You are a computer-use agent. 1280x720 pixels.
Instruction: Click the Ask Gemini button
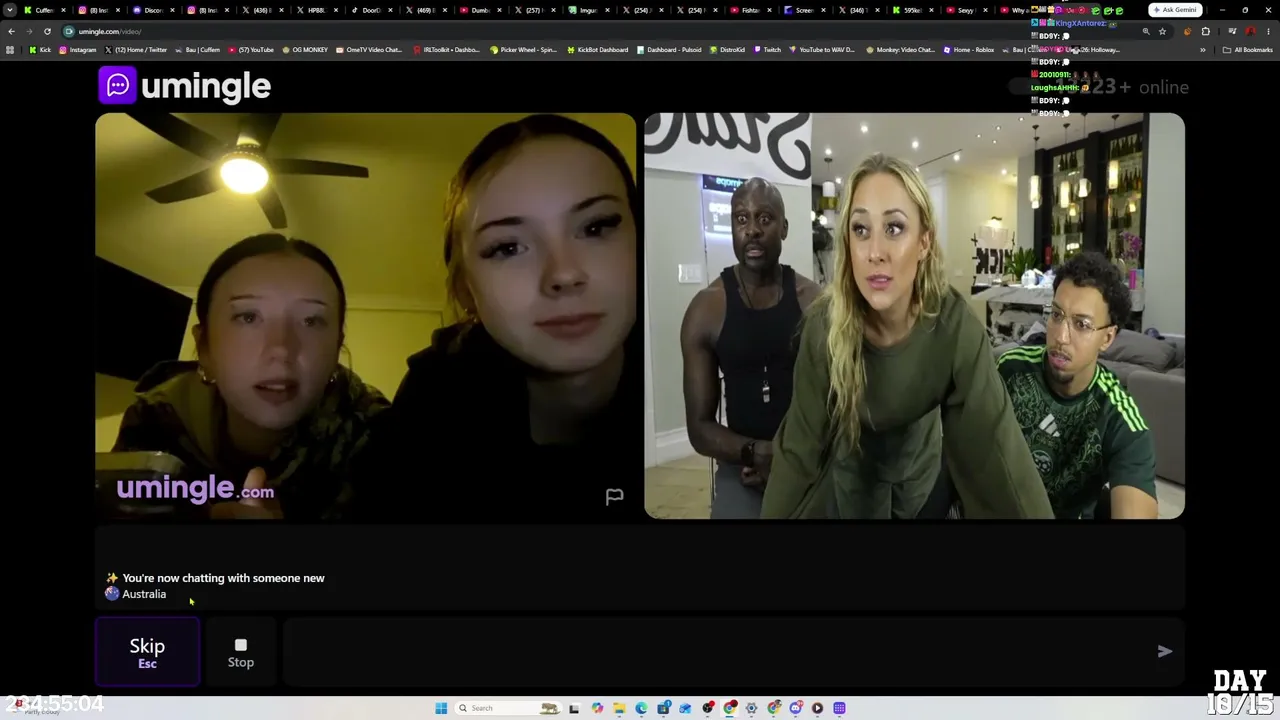1175,10
